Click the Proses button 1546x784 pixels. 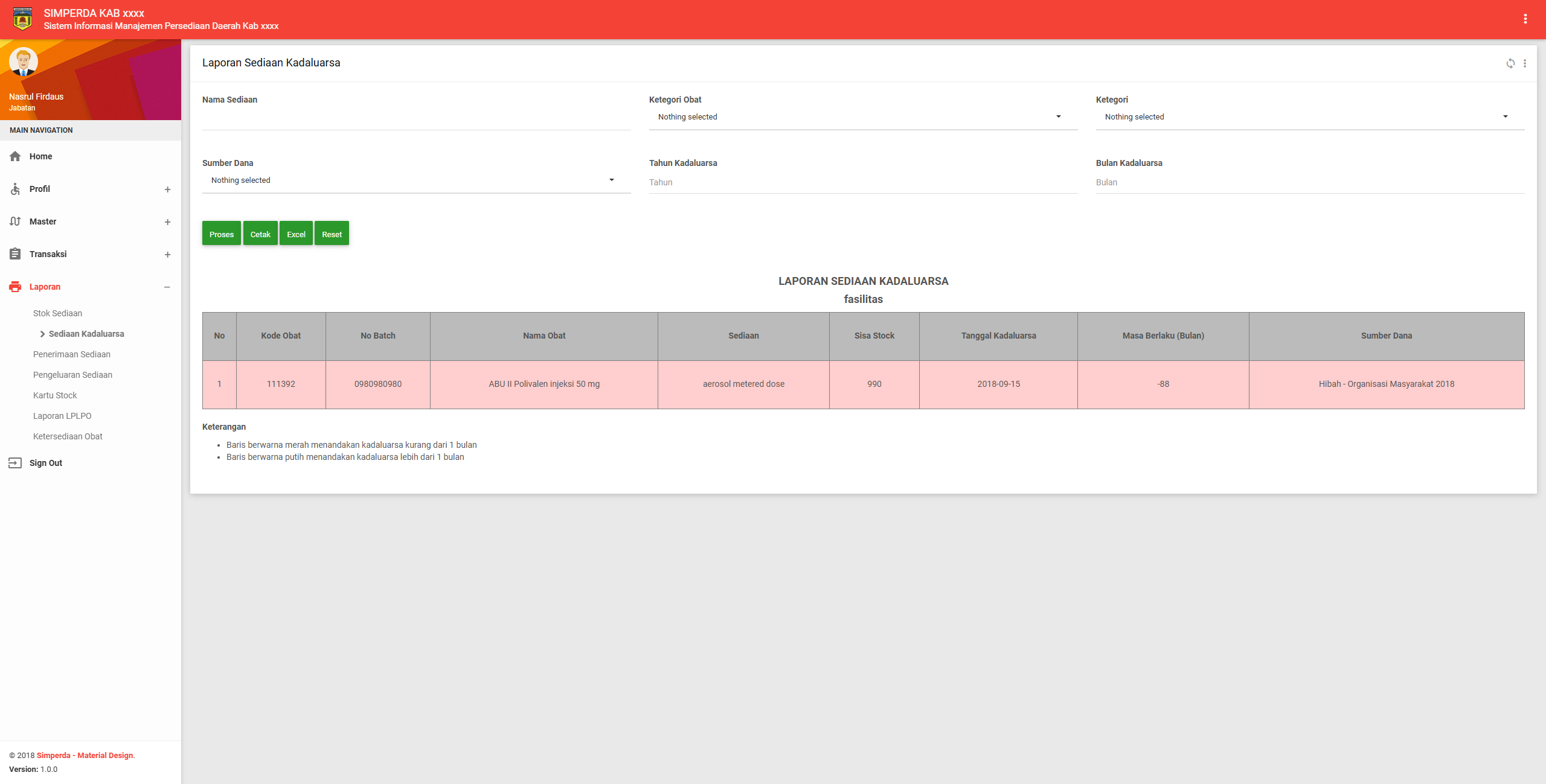click(x=220, y=234)
